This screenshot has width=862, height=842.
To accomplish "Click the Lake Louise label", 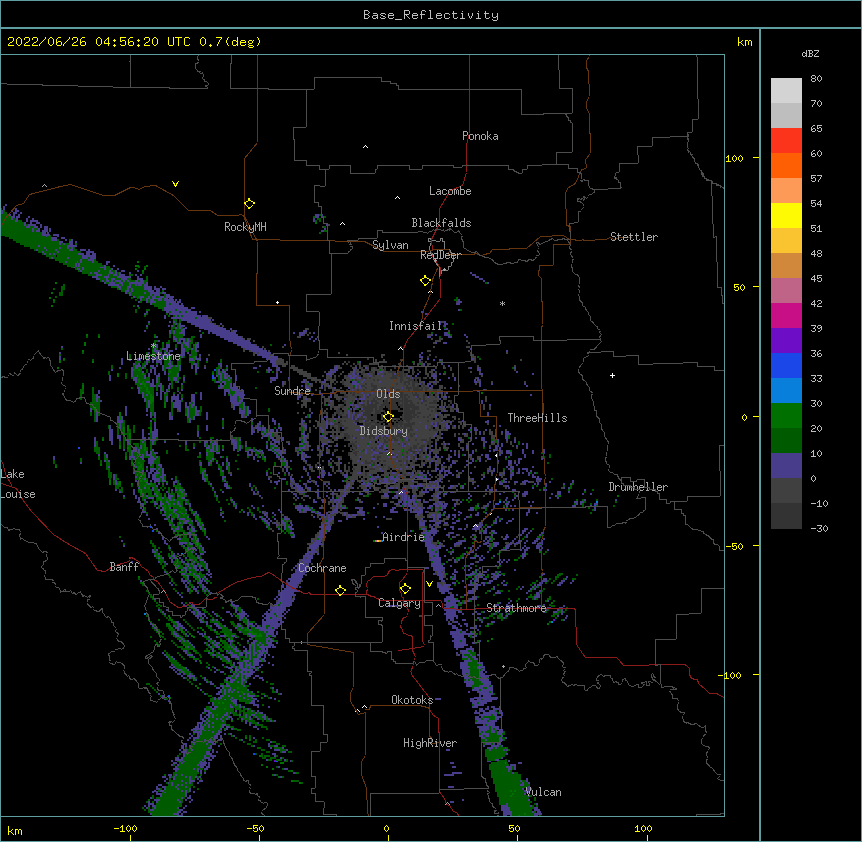I will (18, 484).
